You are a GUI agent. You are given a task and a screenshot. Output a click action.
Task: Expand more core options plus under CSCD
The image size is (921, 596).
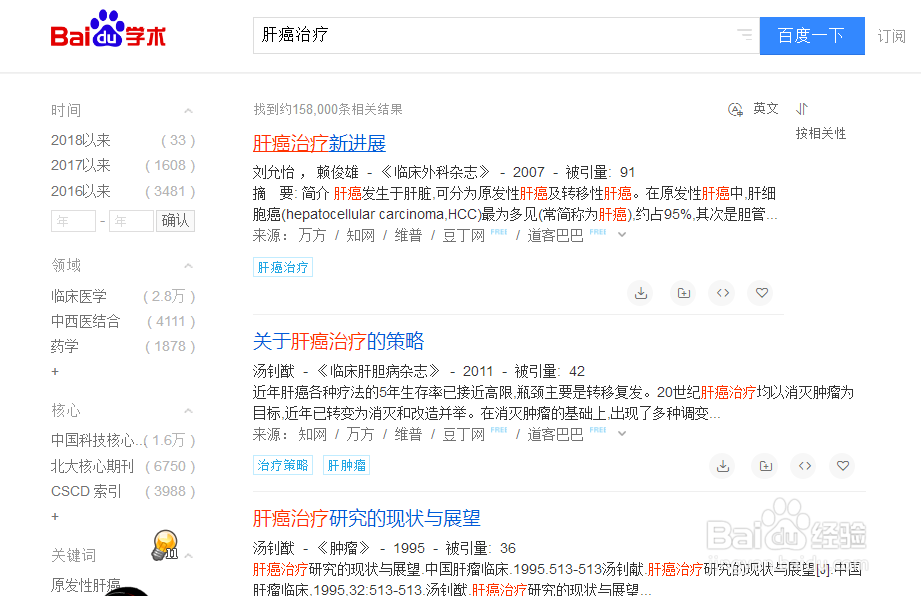55,516
